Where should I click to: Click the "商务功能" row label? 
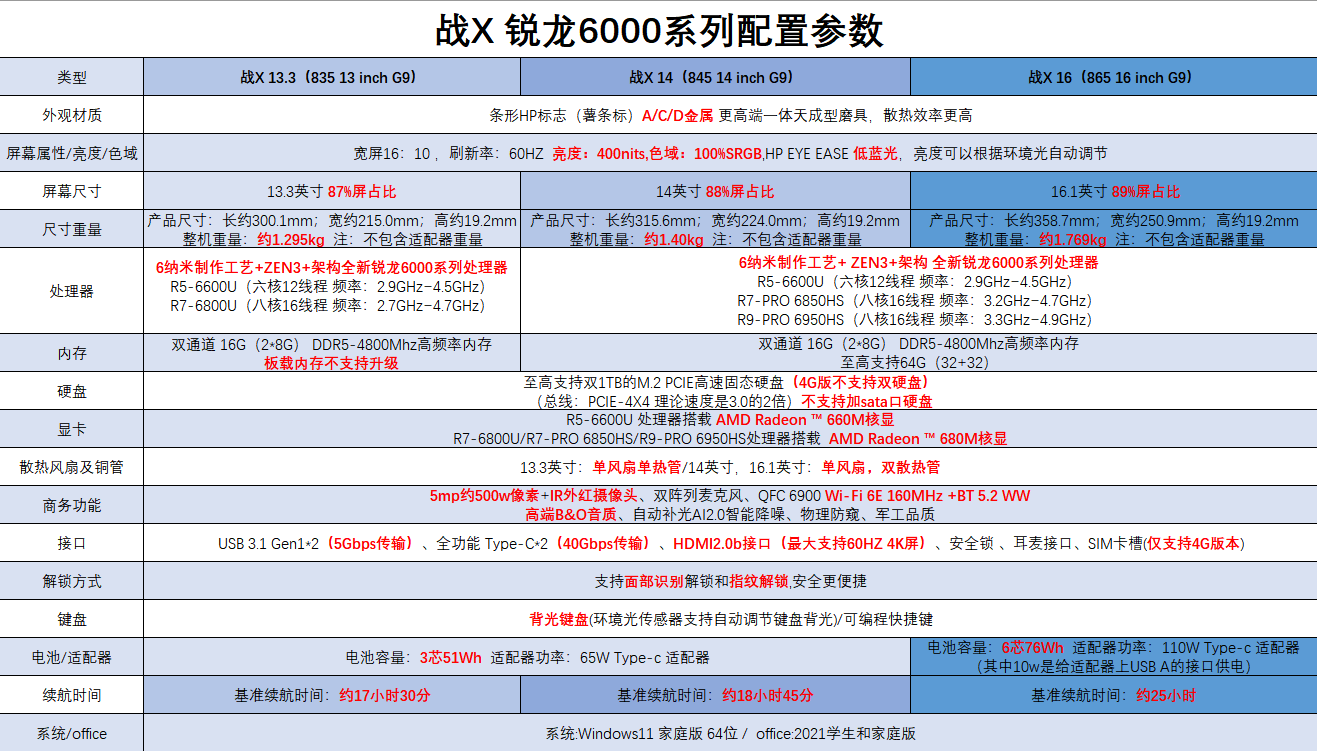pyautogui.click(x=72, y=505)
